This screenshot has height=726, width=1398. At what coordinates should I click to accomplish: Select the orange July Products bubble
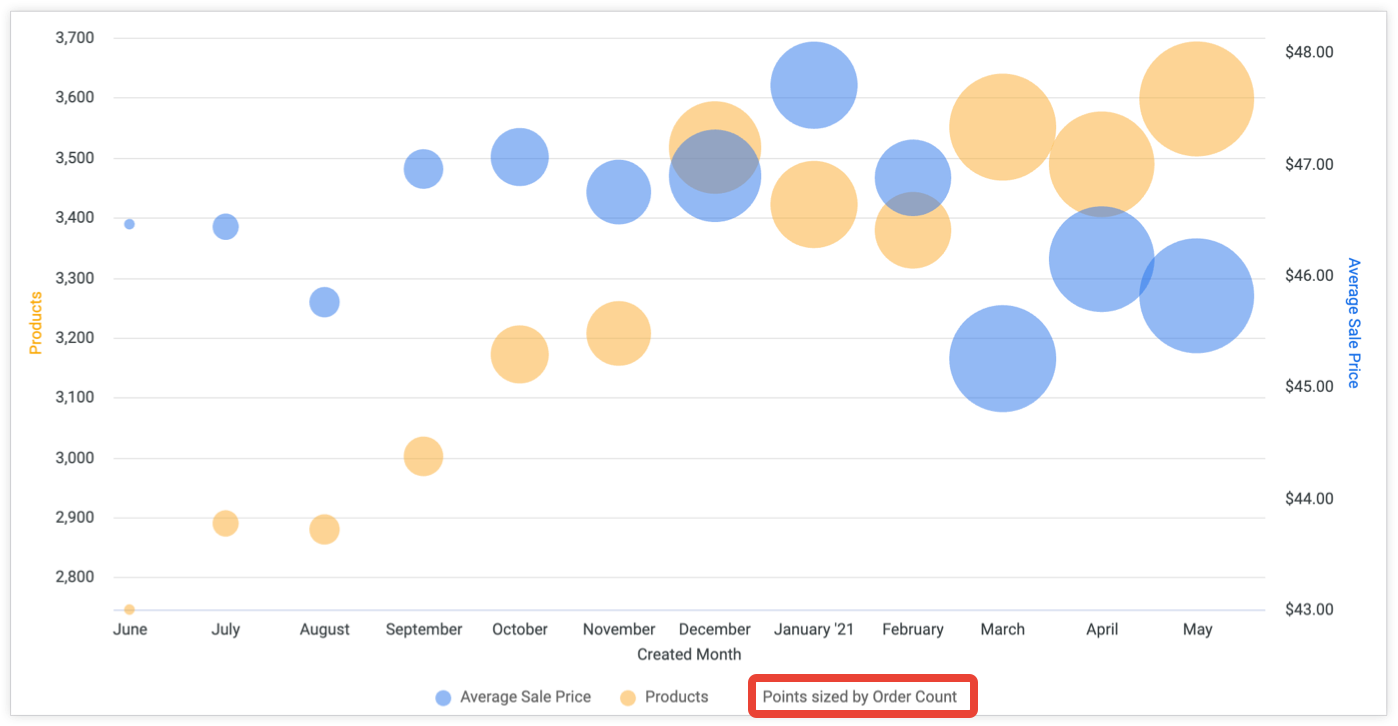tap(226, 523)
